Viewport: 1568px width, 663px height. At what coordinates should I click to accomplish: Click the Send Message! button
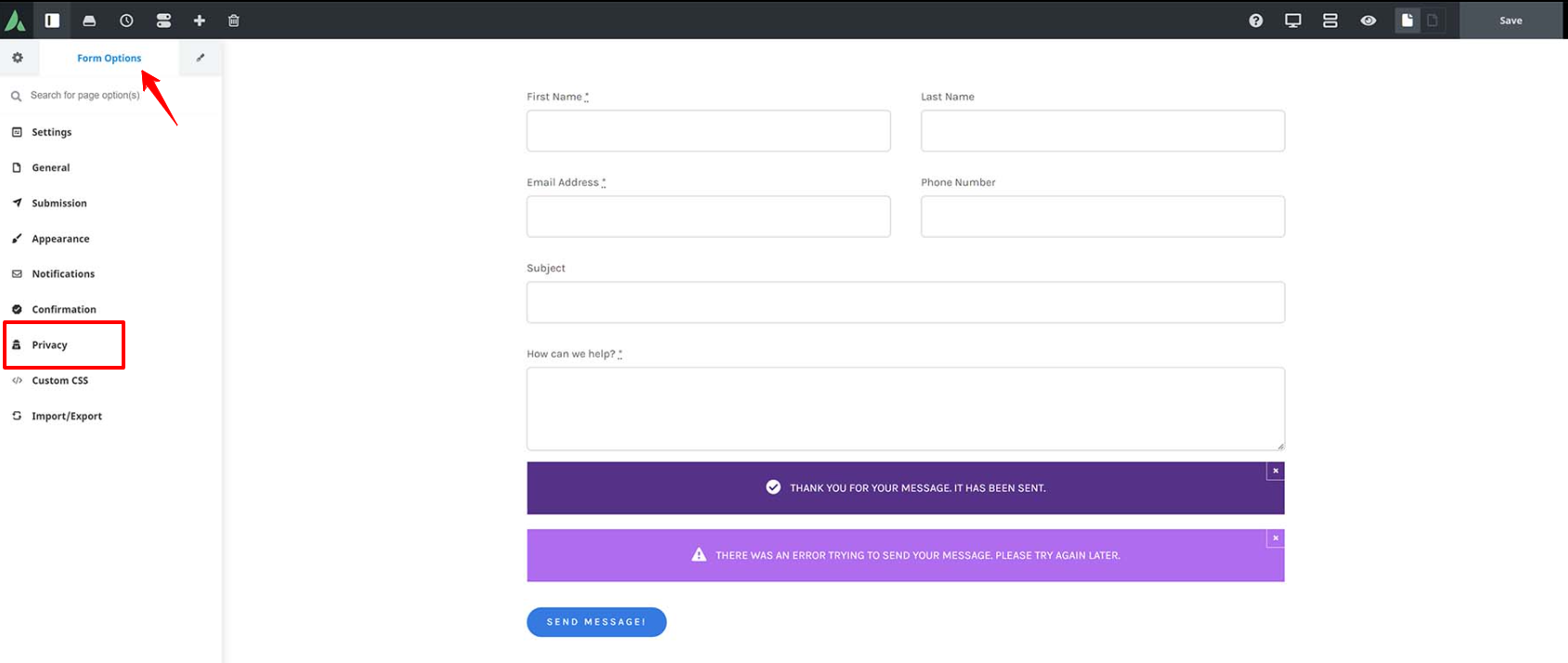point(596,622)
